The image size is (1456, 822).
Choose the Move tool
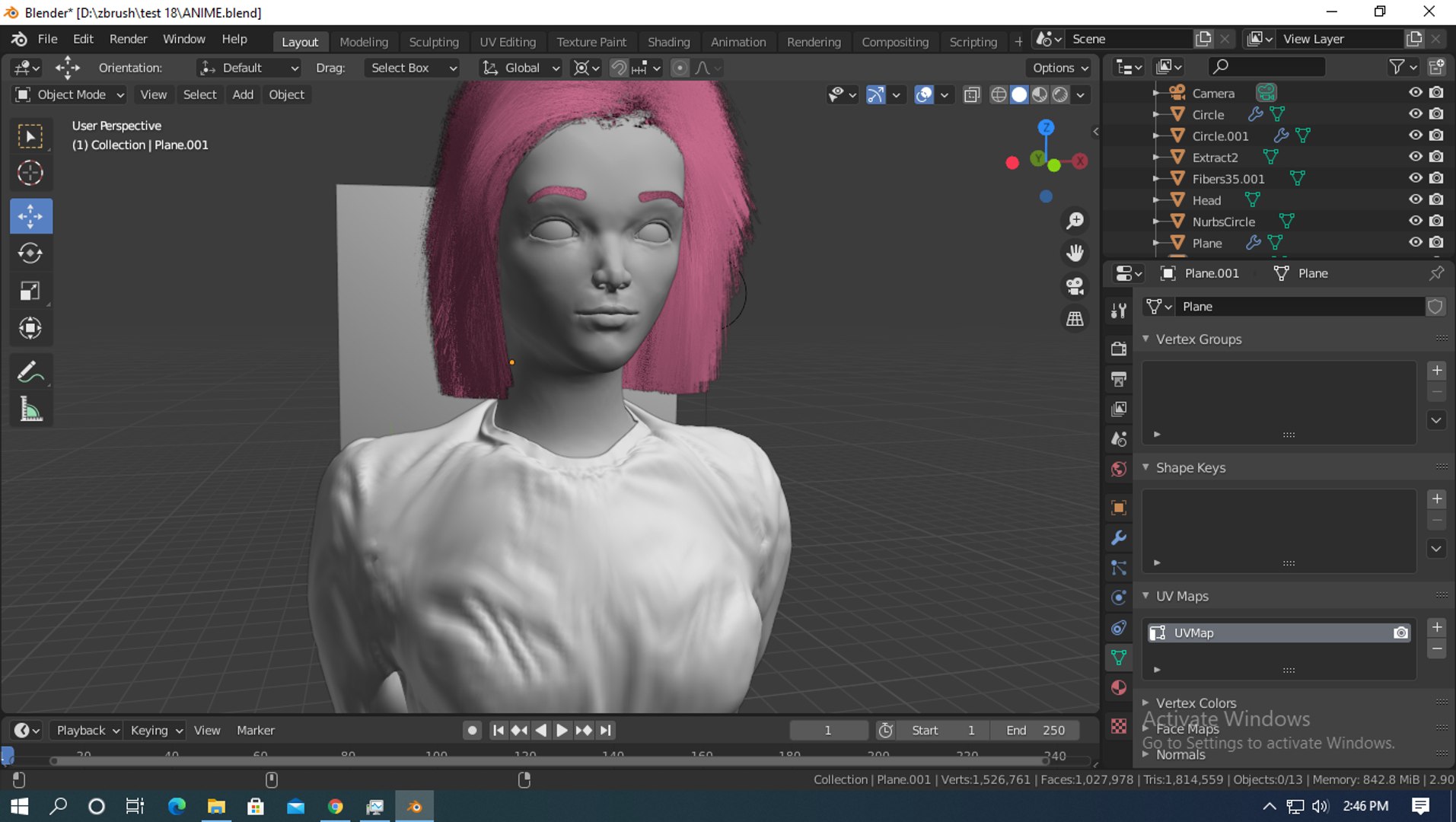coord(30,216)
